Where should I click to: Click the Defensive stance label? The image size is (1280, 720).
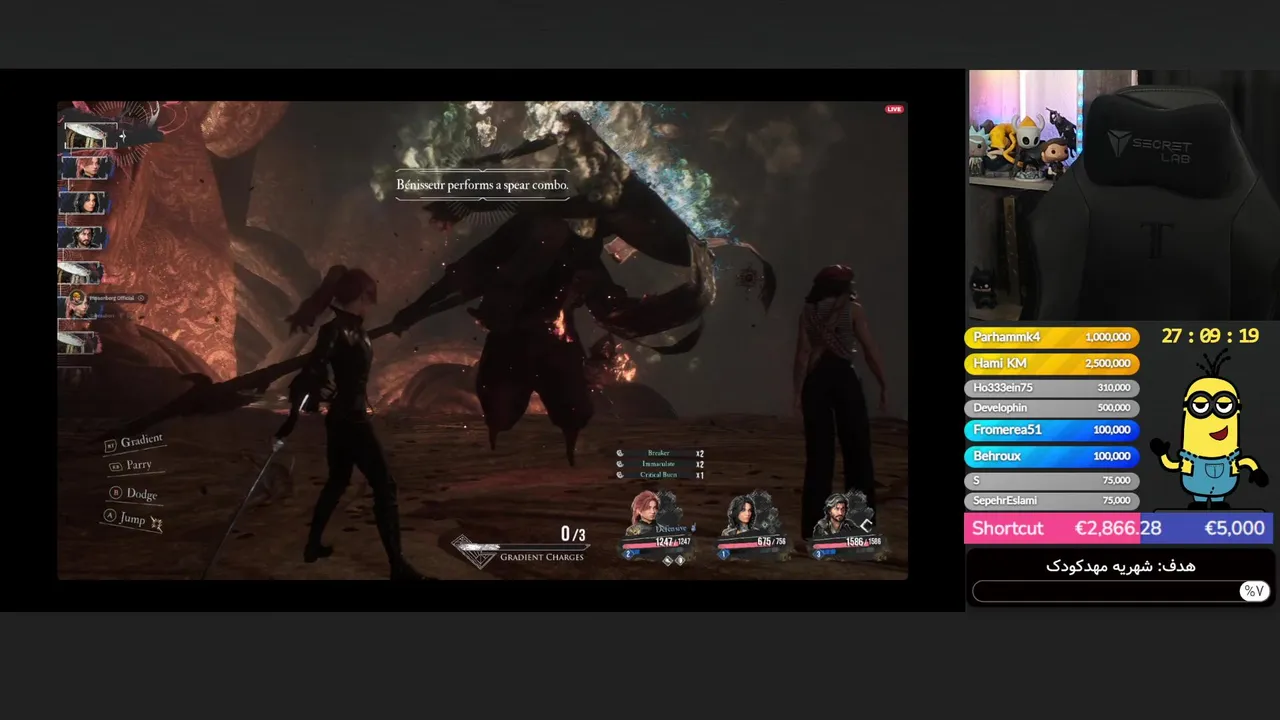tap(671, 528)
